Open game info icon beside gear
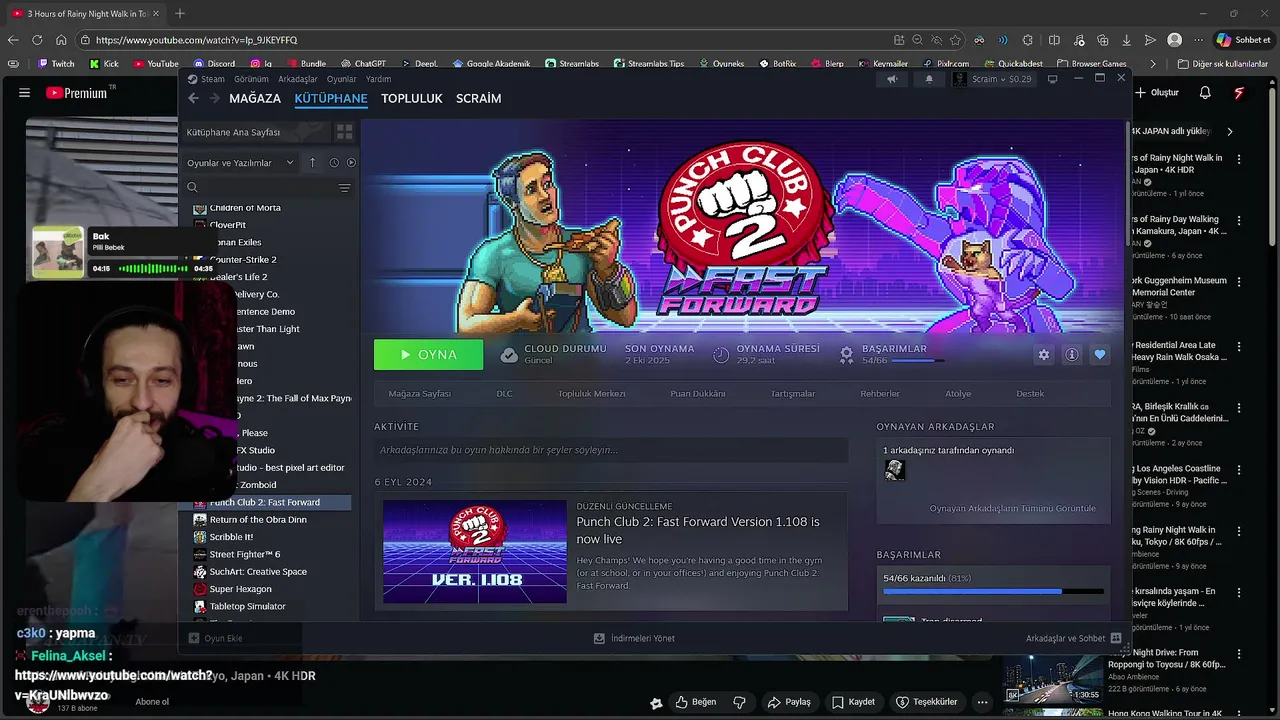Viewport: 1280px width, 720px height. tap(1072, 355)
